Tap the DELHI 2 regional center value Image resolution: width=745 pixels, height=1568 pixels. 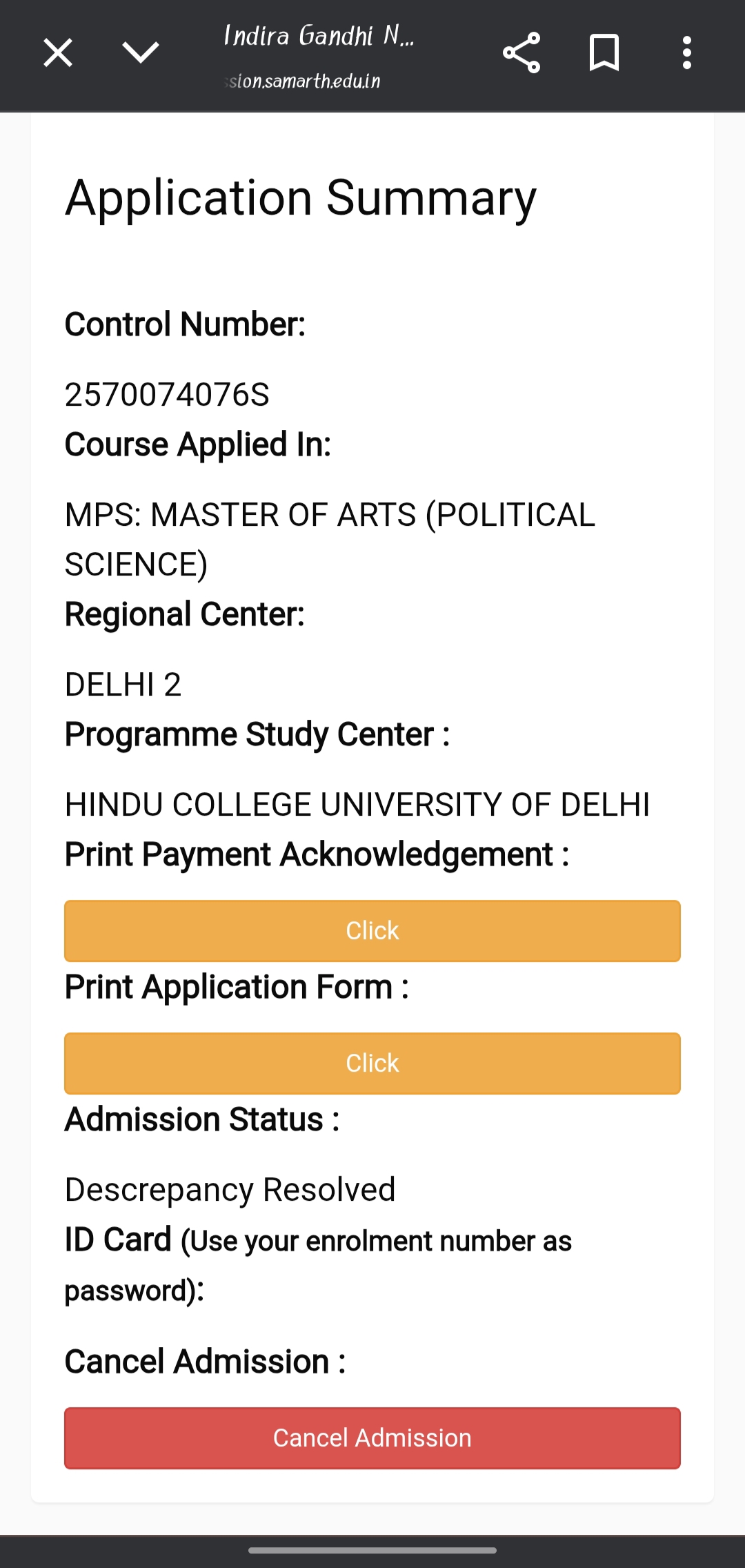tap(123, 685)
